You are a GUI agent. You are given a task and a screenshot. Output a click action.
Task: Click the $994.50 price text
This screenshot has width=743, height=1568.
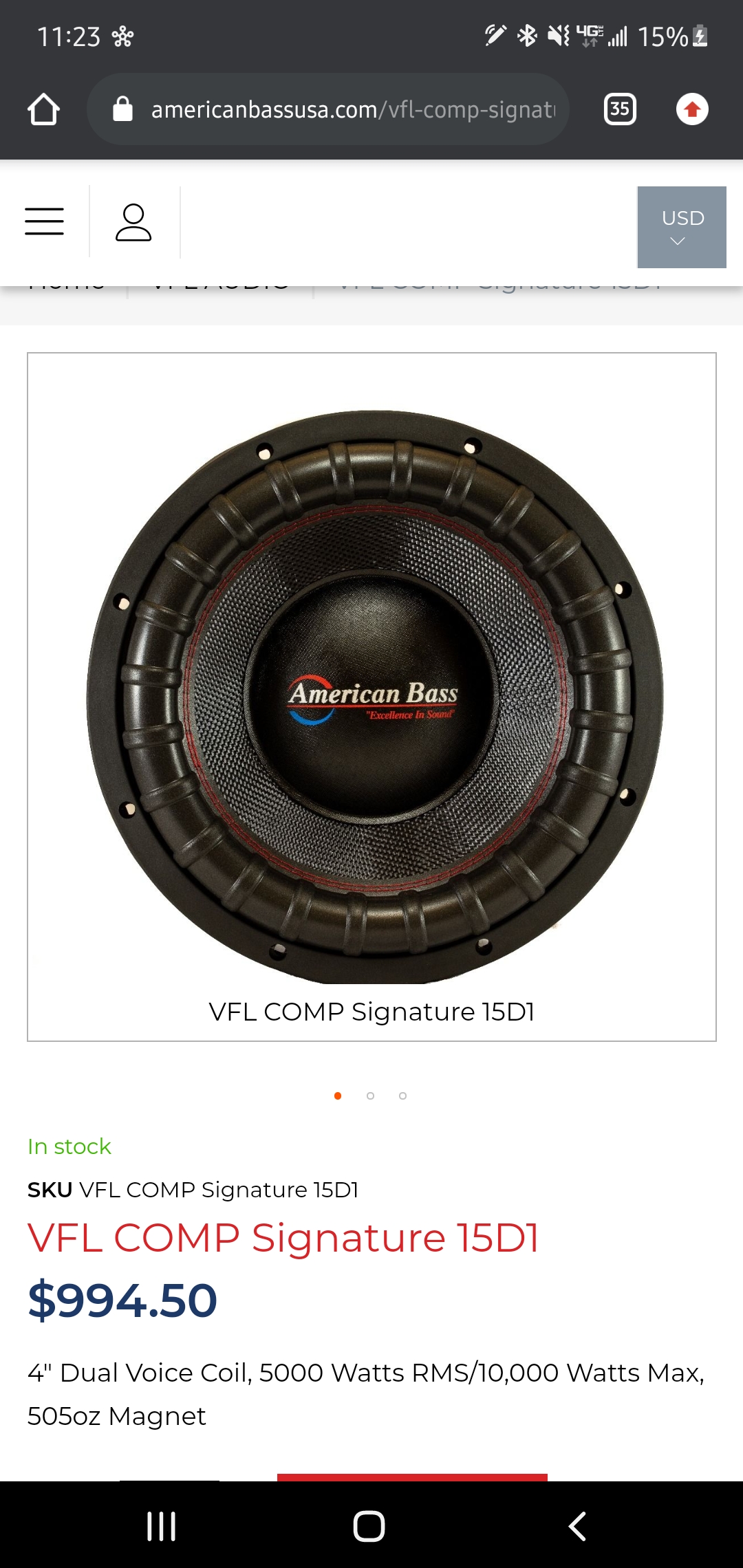pyautogui.click(x=122, y=1300)
